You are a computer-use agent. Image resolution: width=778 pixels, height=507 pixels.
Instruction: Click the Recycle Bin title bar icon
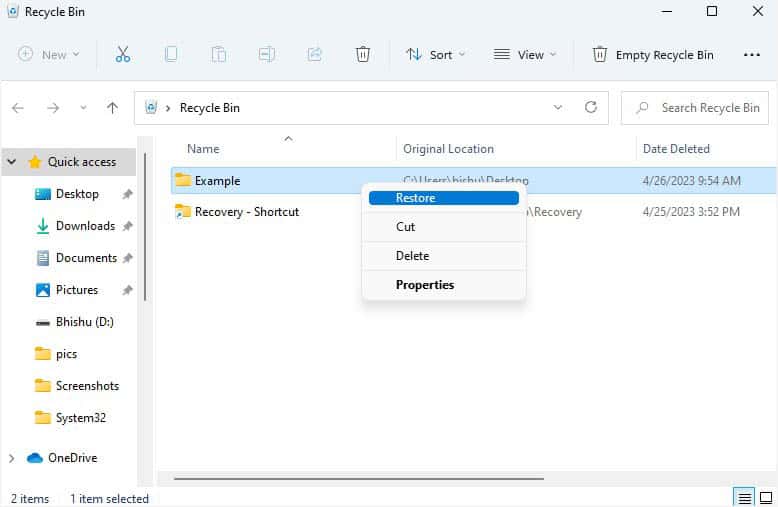coord(13,11)
